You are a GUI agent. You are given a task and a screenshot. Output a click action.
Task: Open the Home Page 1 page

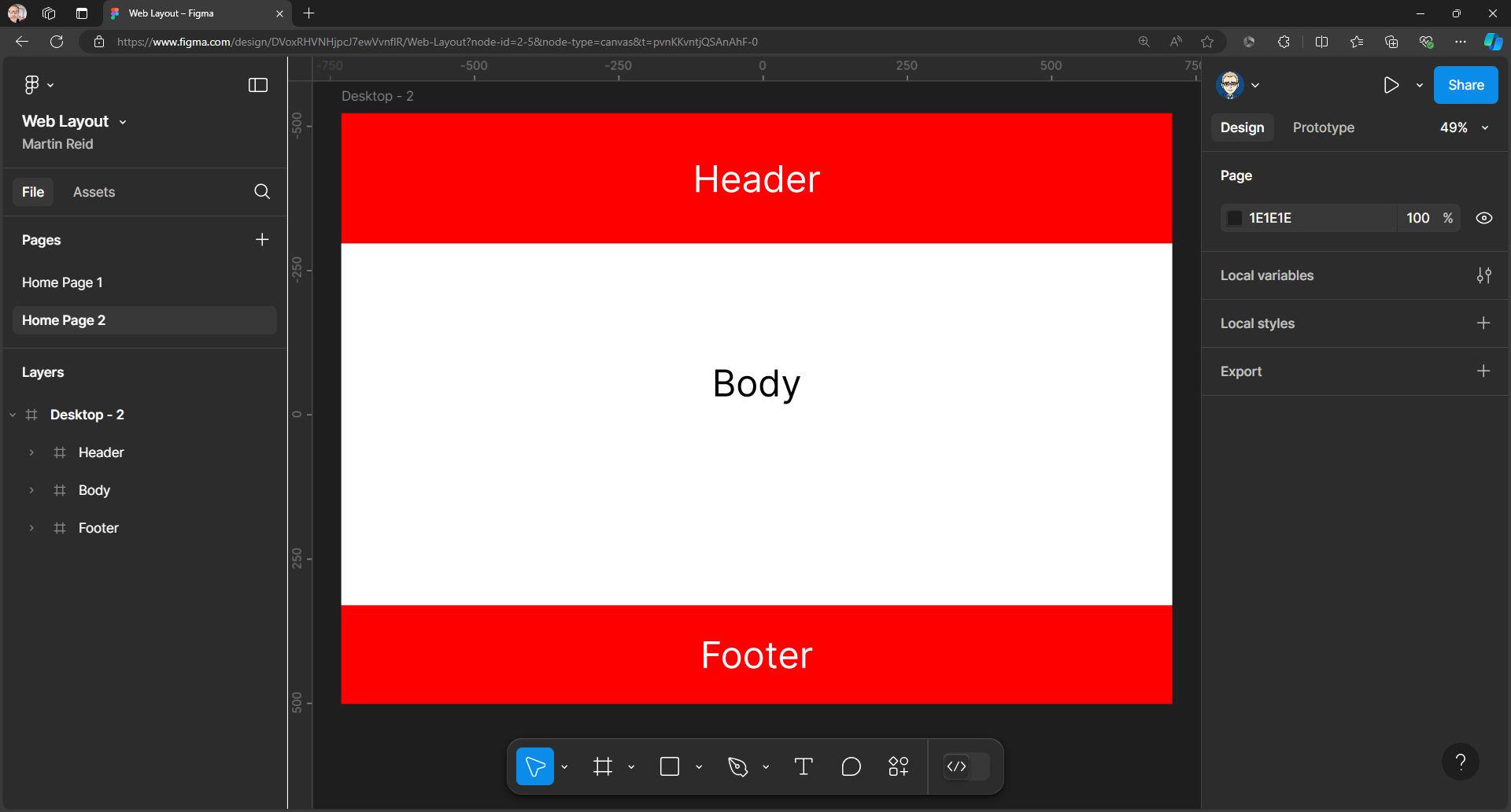pos(145,282)
